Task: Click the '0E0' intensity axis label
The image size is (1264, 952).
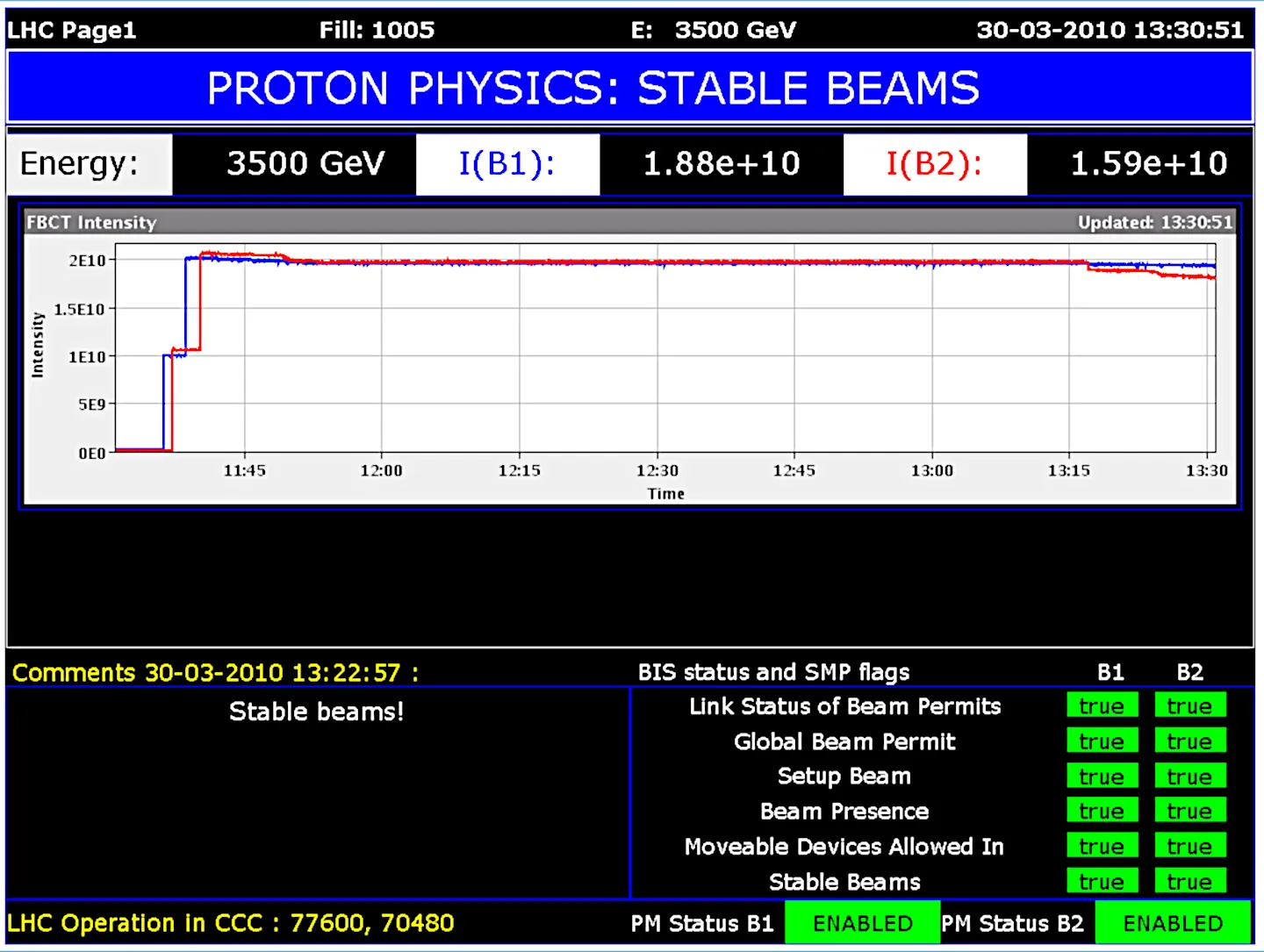Action: pyautogui.click(x=91, y=453)
